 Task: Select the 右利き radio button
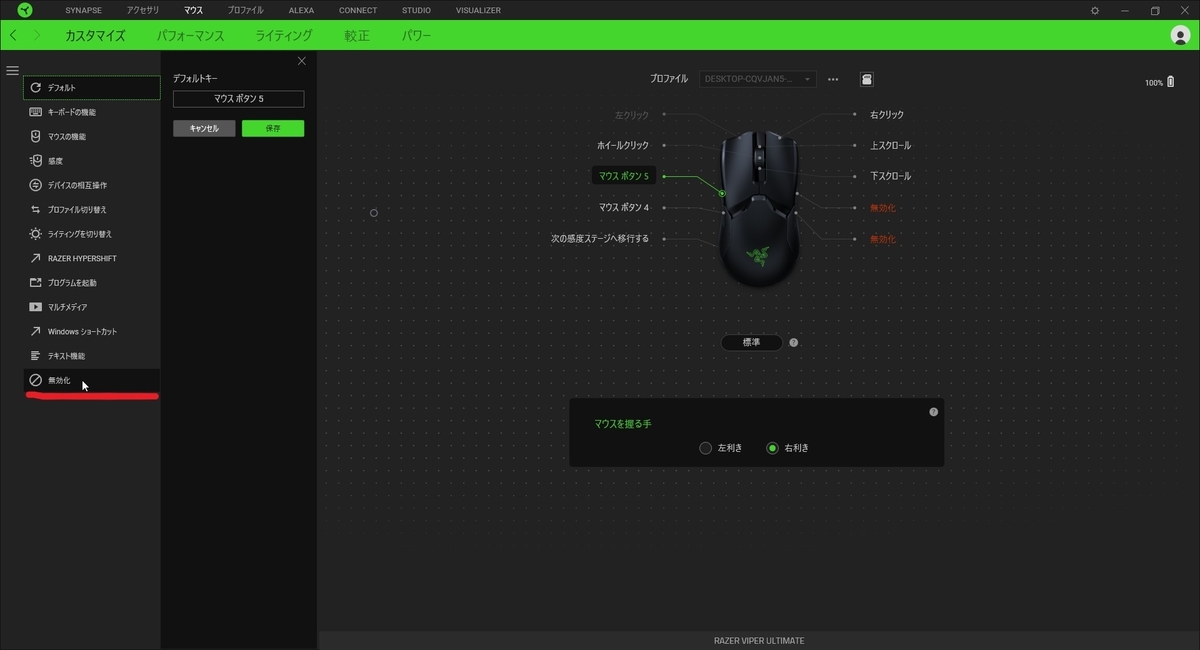pos(772,448)
